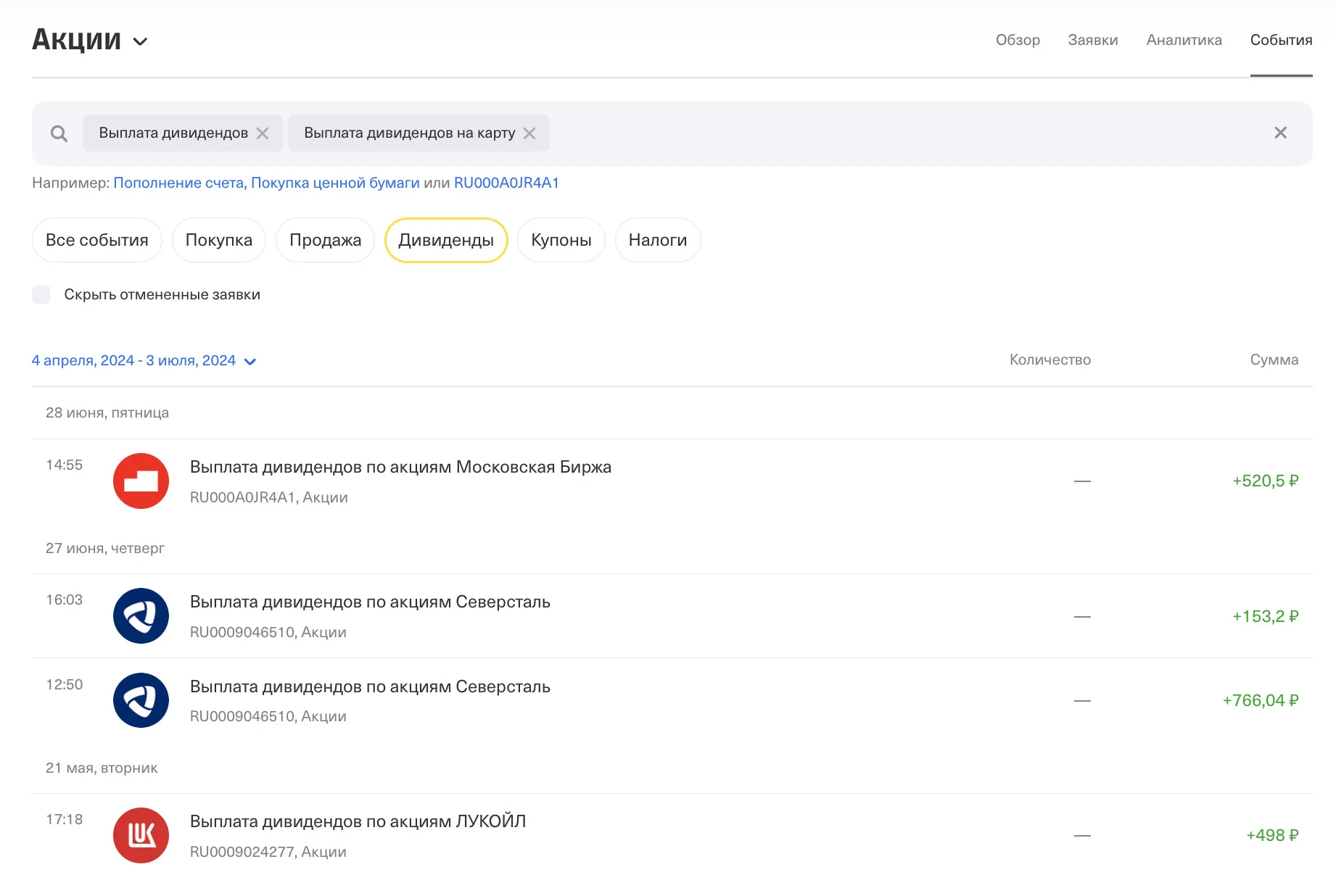The height and width of the screenshot is (896, 1336).
Task: Click the search magnifier icon
Action: click(59, 133)
